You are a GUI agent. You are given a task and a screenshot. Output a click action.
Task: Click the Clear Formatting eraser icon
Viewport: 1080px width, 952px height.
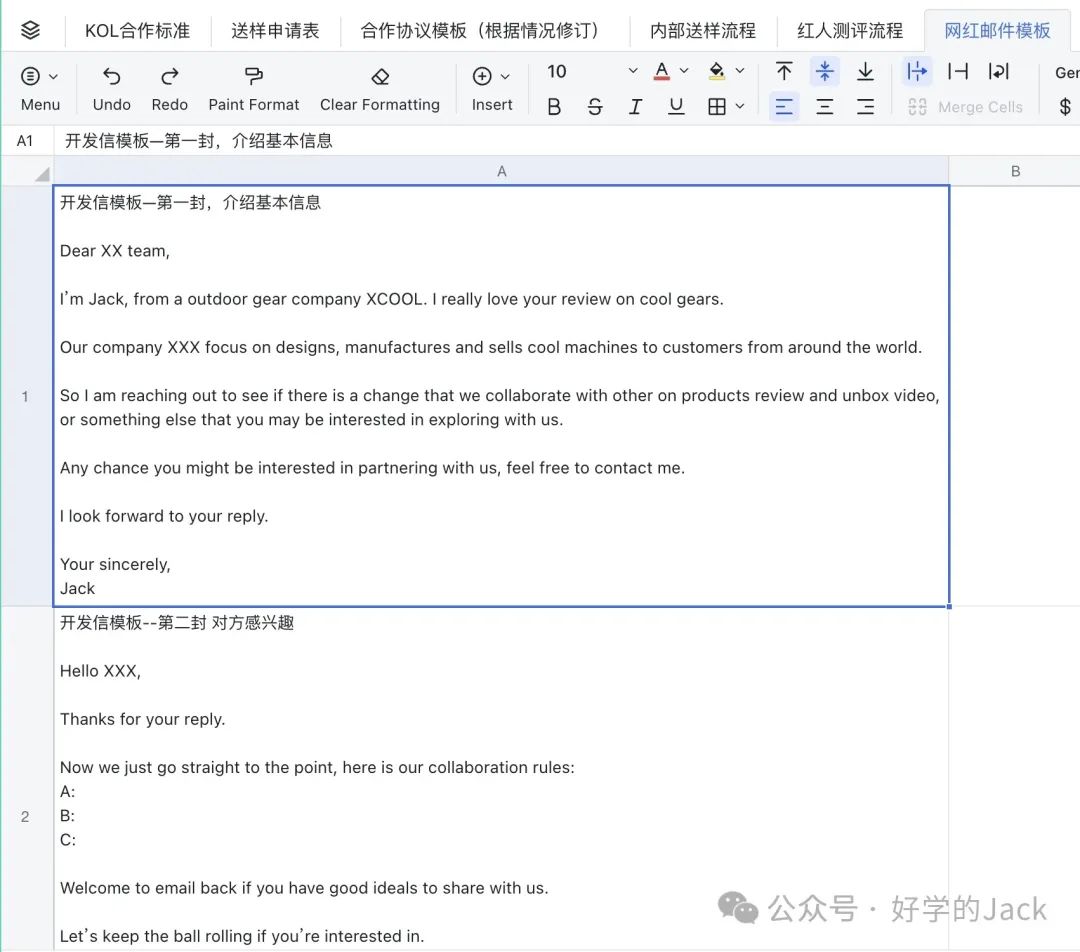click(380, 76)
